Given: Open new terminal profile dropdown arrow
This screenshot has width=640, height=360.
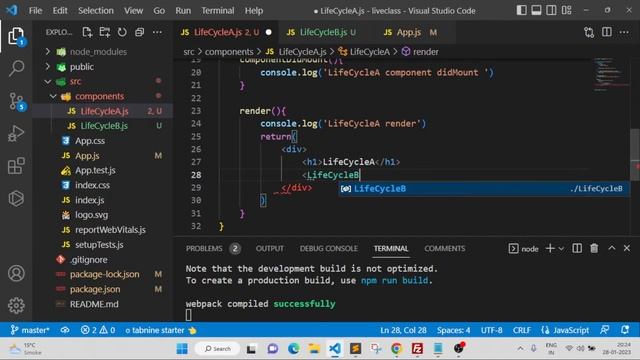Looking at the screenshot, I should coord(561,249).
